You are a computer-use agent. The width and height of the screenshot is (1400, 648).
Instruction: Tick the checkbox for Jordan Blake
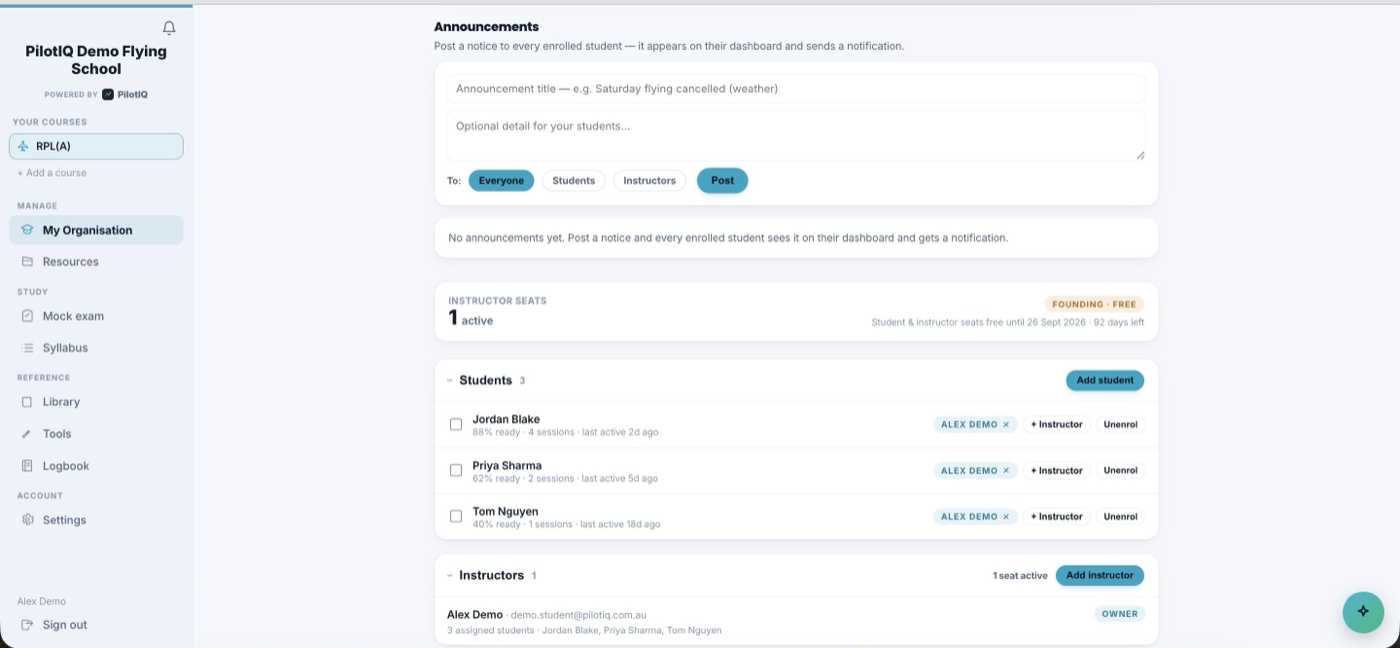(456, 425)
